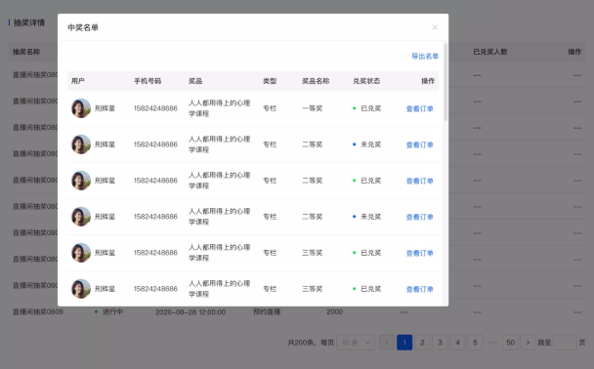The width and height of the screenshot is (594, 369).
Task: Click the 预约直播 cell in the background row
Action: 267,312
